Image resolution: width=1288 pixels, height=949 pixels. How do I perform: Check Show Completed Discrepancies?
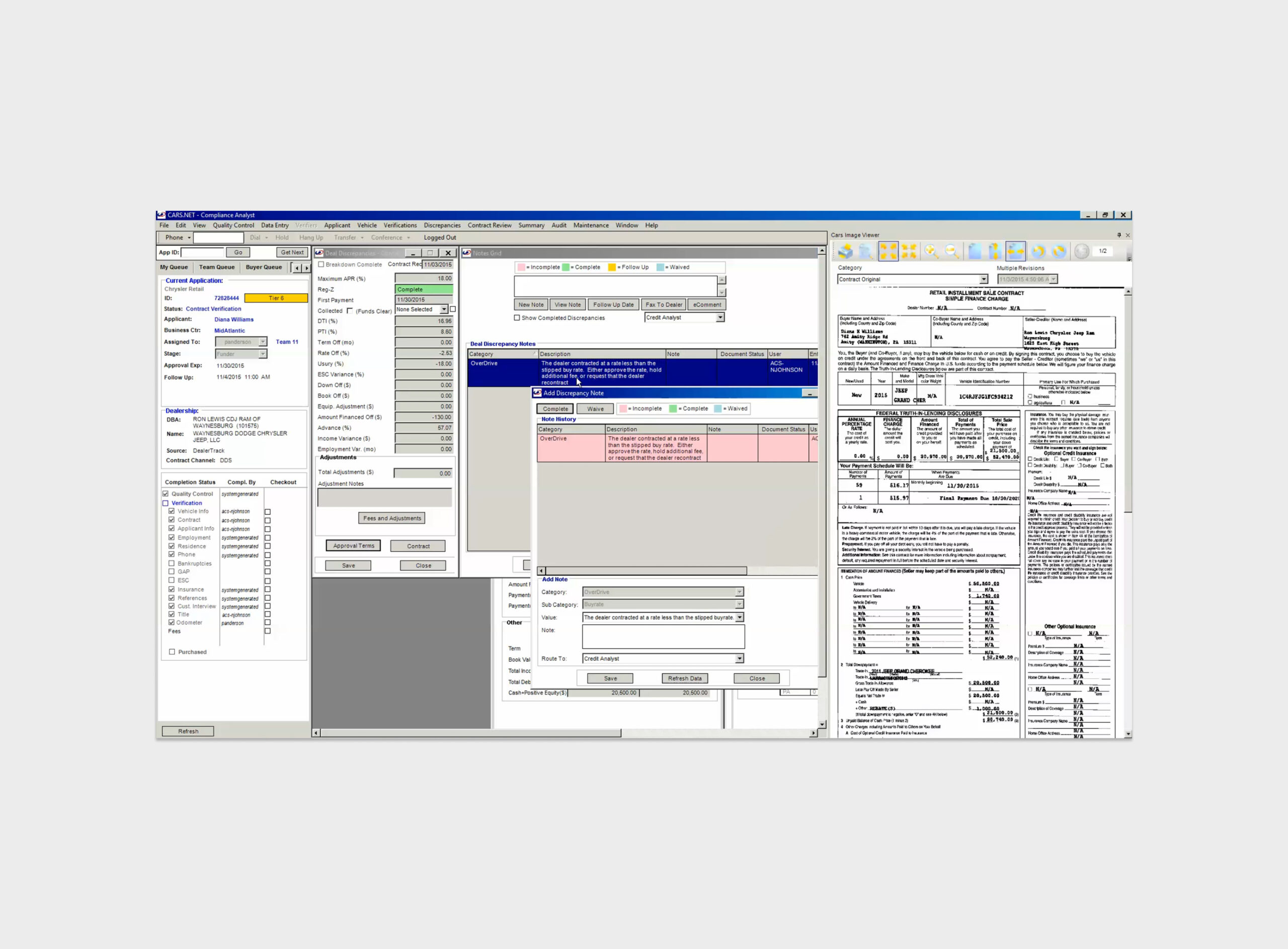click(x=517, y=318)
